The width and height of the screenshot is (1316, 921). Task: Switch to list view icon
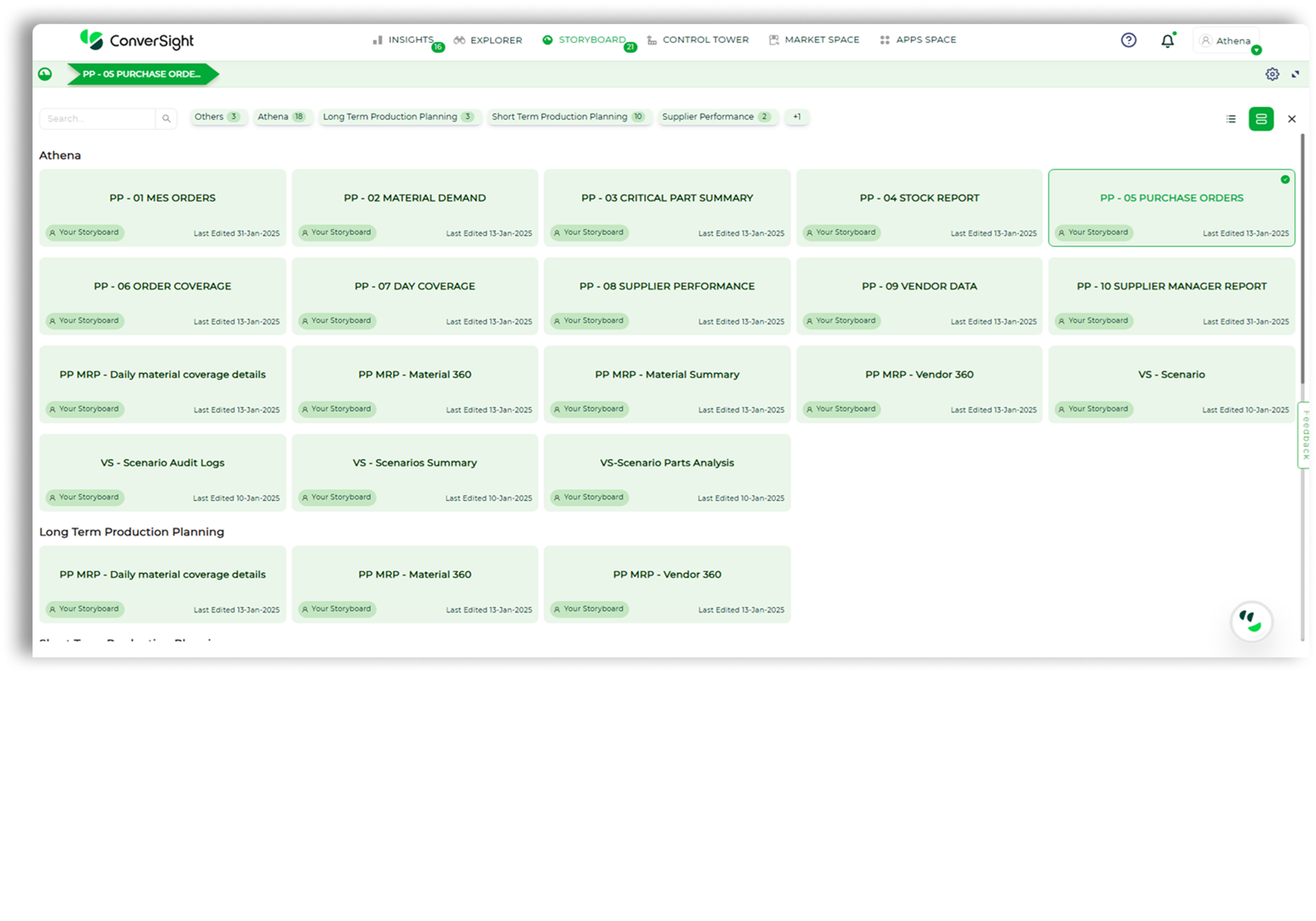pyautogui.click(x=1231, y=119)
